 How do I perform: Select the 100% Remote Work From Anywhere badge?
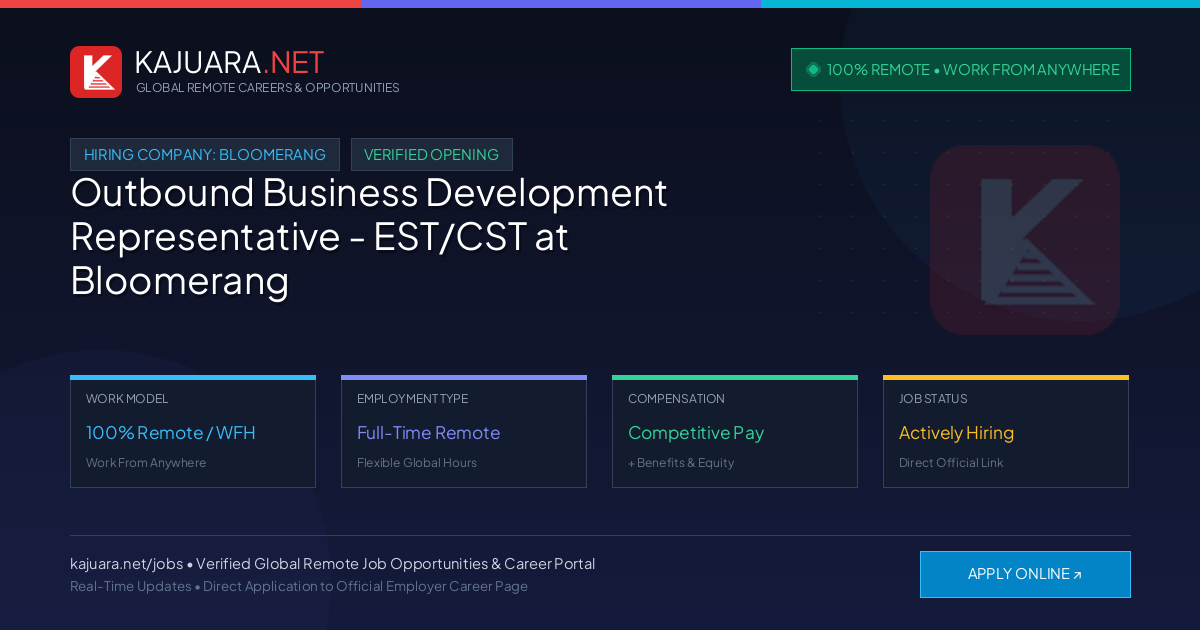[x=961, y=69]
